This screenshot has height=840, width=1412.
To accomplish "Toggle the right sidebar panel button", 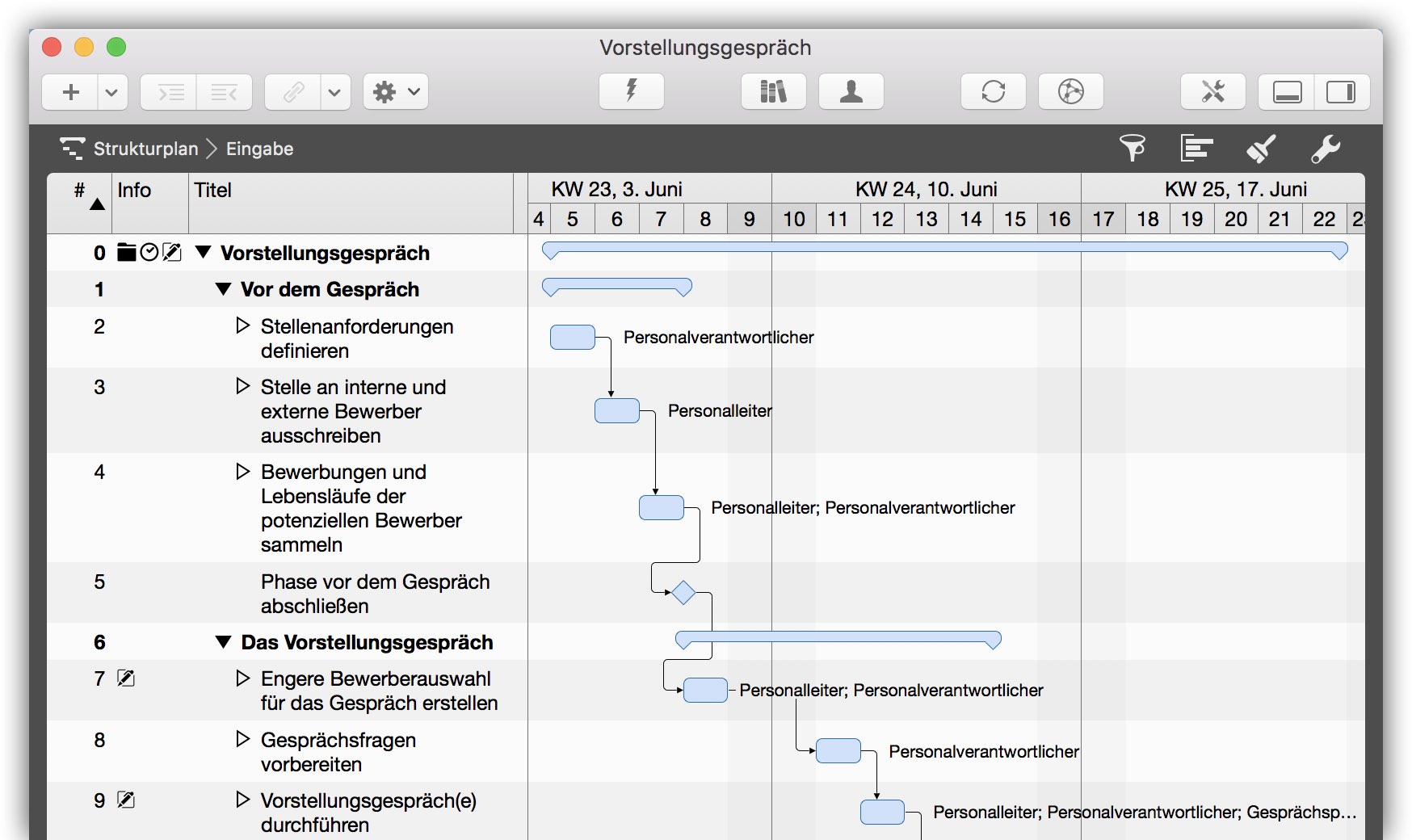I will point(1341,91).
